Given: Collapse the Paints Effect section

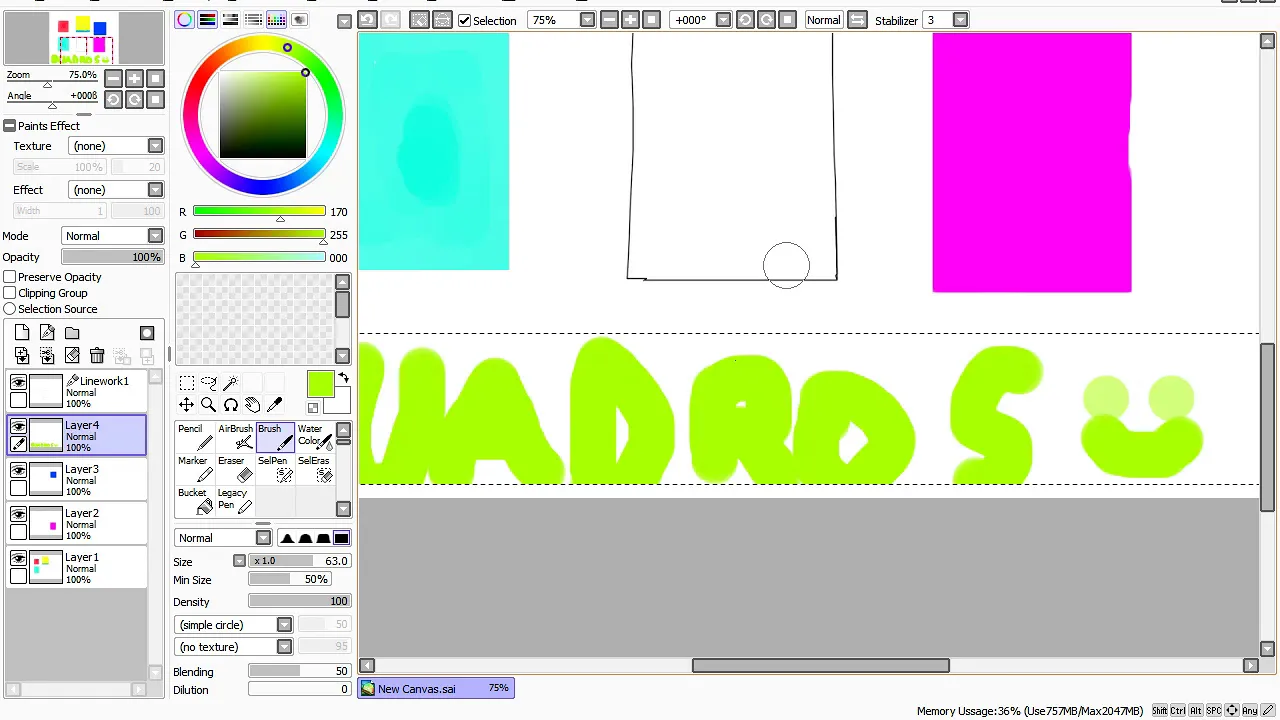Looking at the screenshot, I should click(x=9, y=126).
